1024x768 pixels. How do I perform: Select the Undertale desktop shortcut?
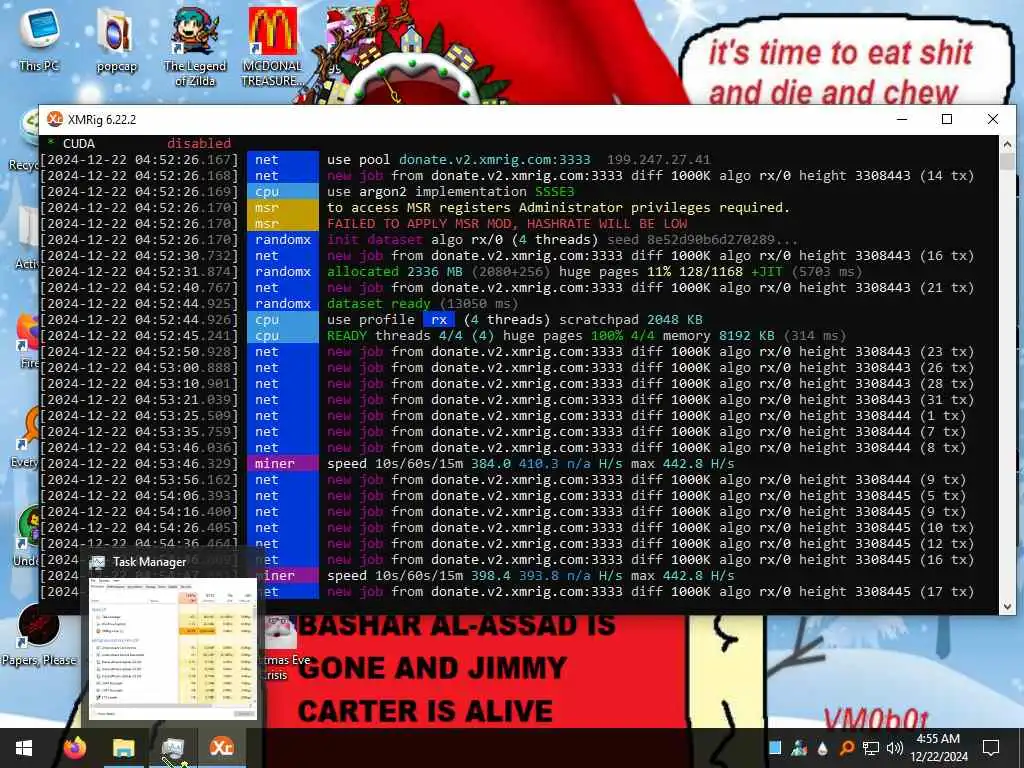[x=27, y=536]
